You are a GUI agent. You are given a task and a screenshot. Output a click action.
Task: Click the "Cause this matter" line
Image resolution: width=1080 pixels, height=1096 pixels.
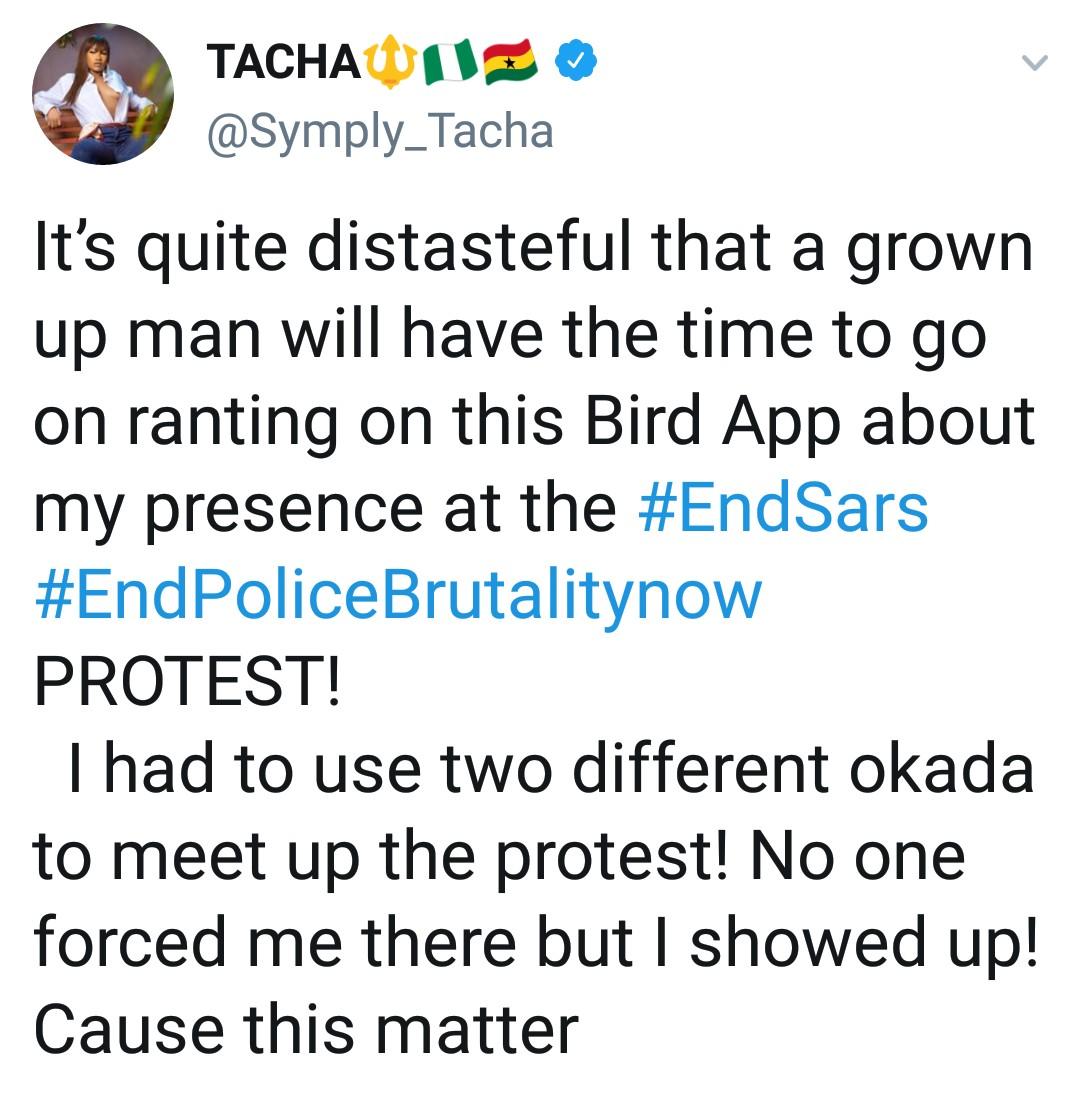pos(306,1029)
